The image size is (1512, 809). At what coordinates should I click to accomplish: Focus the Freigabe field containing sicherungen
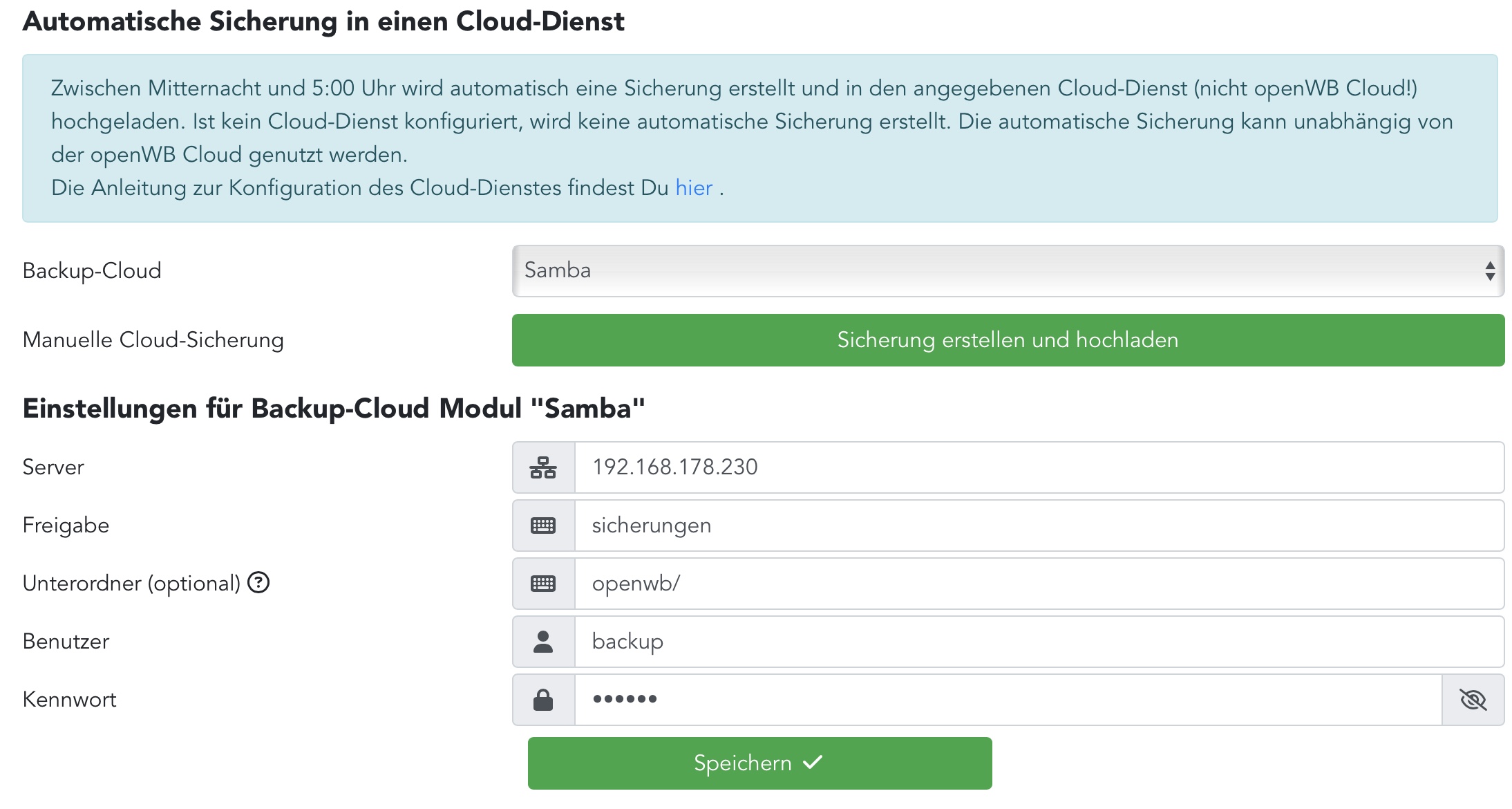tap(1037, 526)
